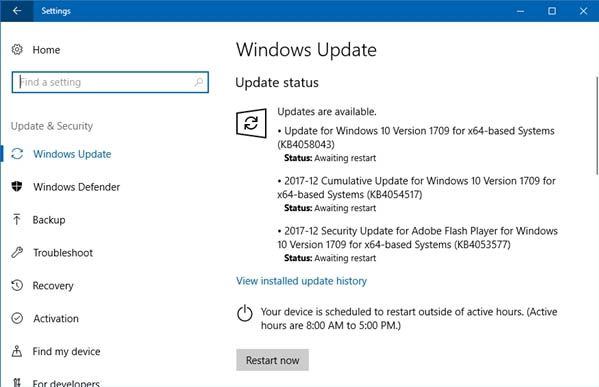This screenshot has width=599, height=387.
Task: Open the For developers page
Action: point(66,382)
